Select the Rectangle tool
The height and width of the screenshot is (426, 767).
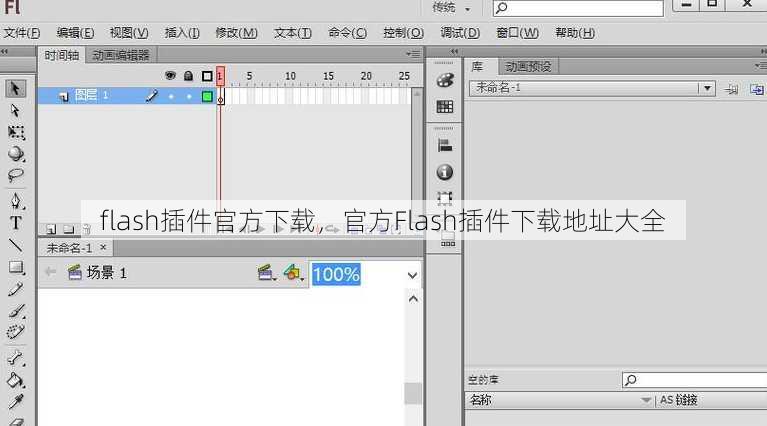[x=16, y=268]
